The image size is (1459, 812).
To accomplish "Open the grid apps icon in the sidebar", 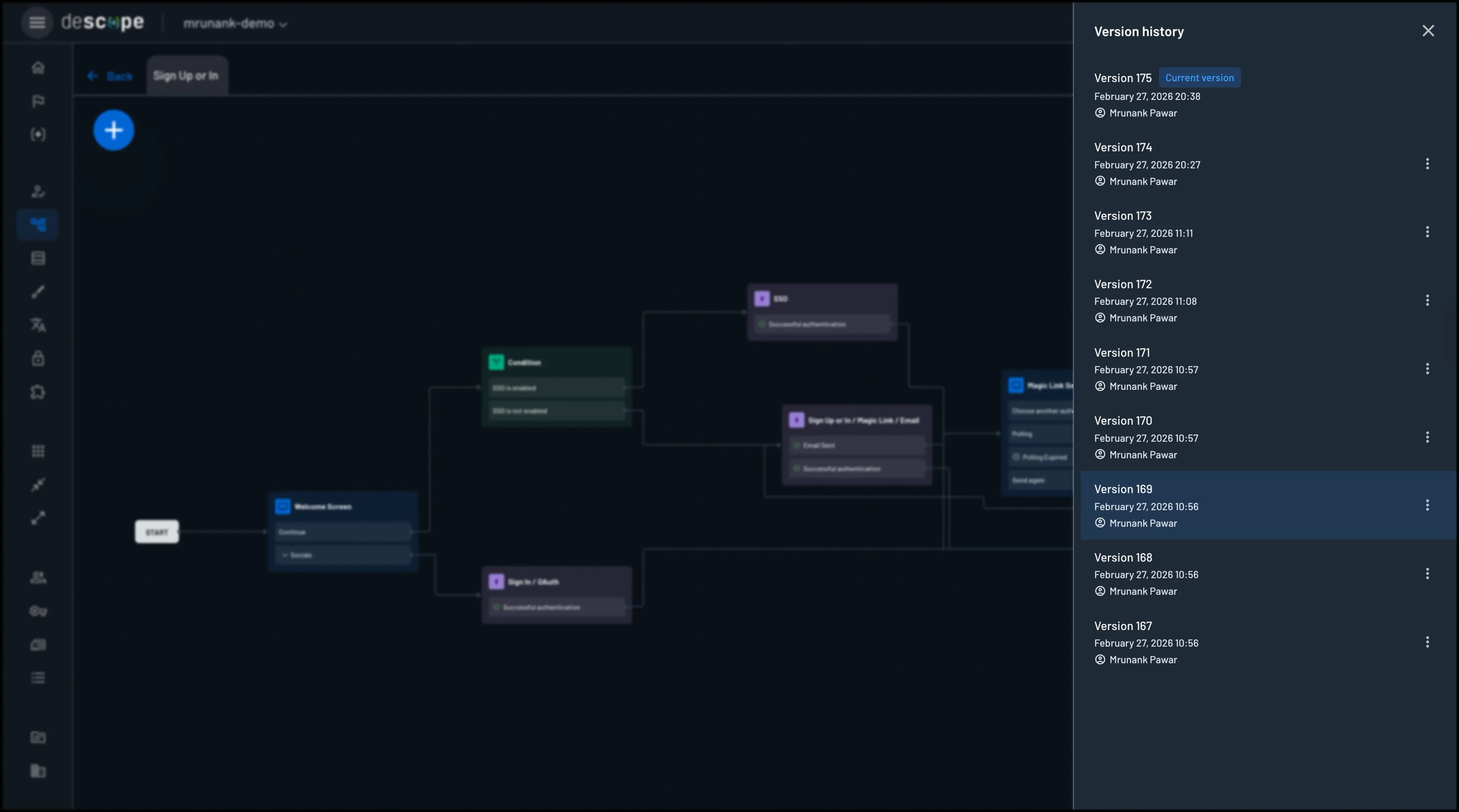I will coord(37,450).
